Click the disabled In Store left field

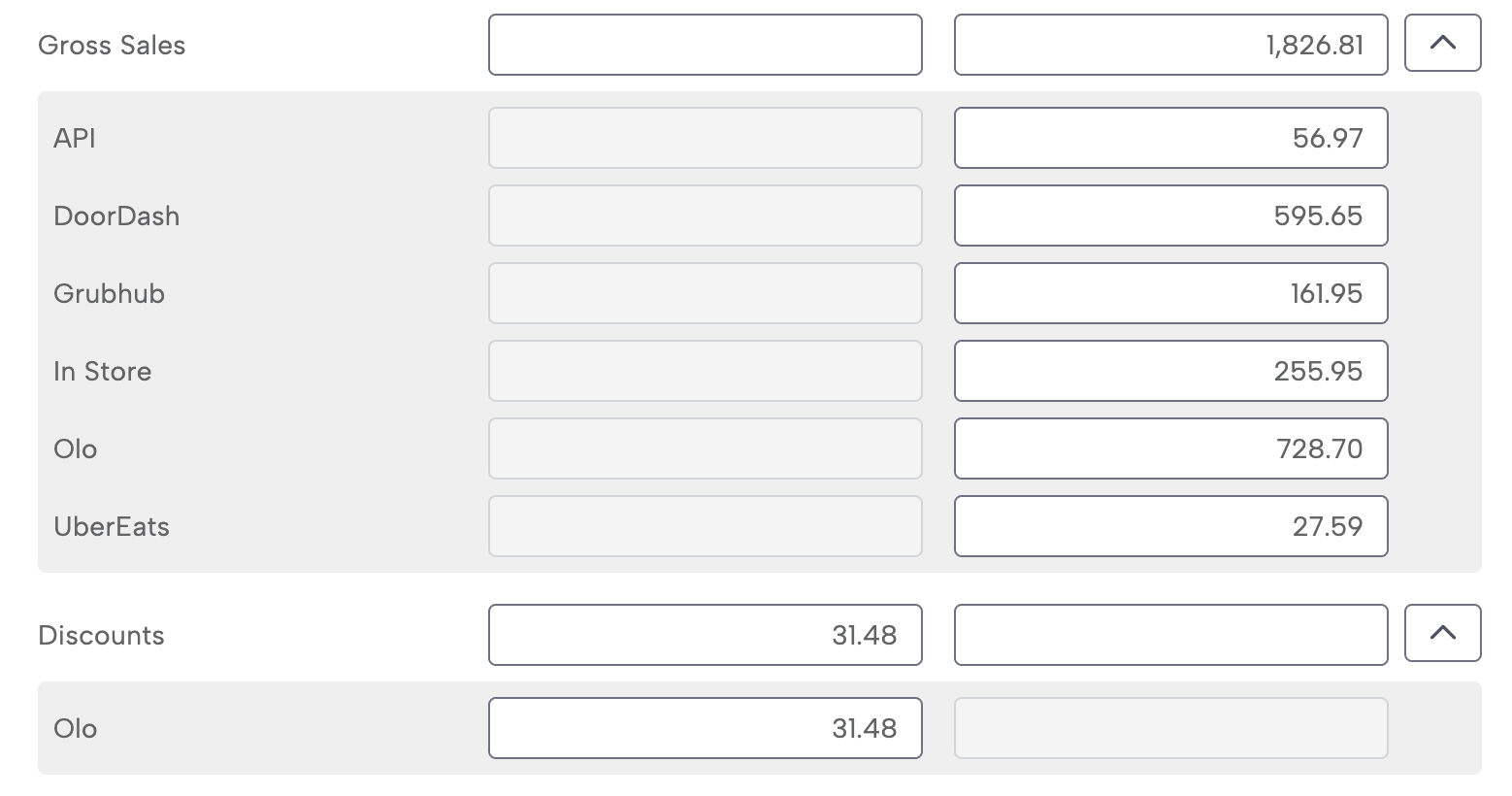click(705, 371)
